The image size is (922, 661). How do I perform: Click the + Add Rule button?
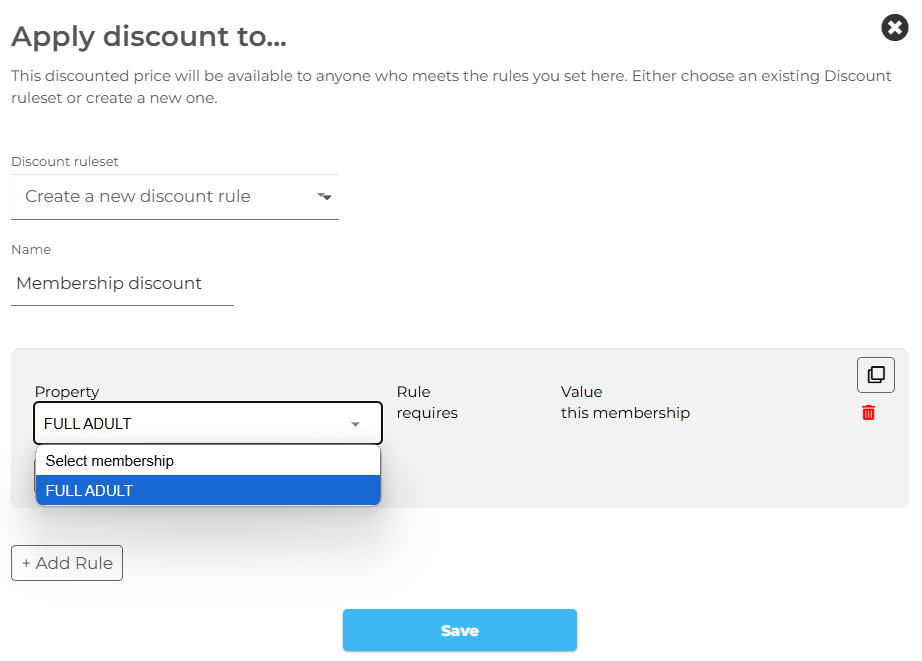point(67,563)
